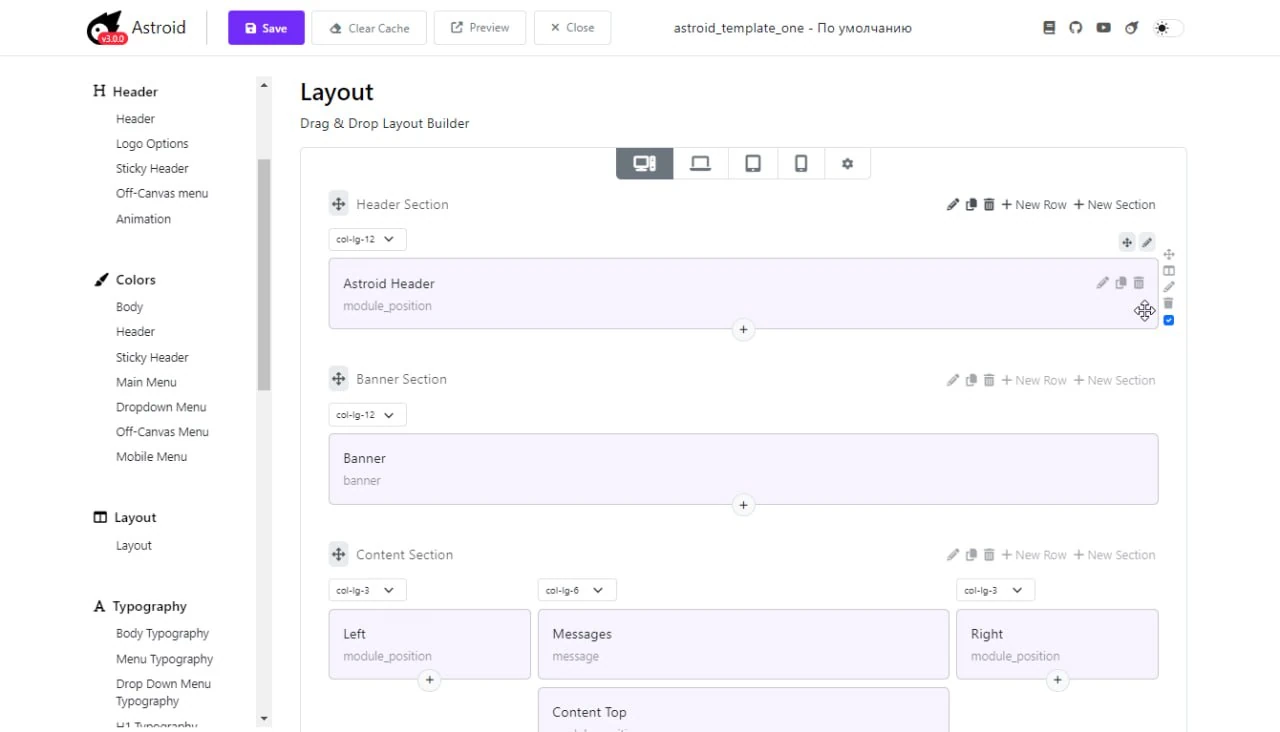This screenshot has width=1280, height=732.
Task: Grab the Header Section move handle
Action: click(339, 204)
